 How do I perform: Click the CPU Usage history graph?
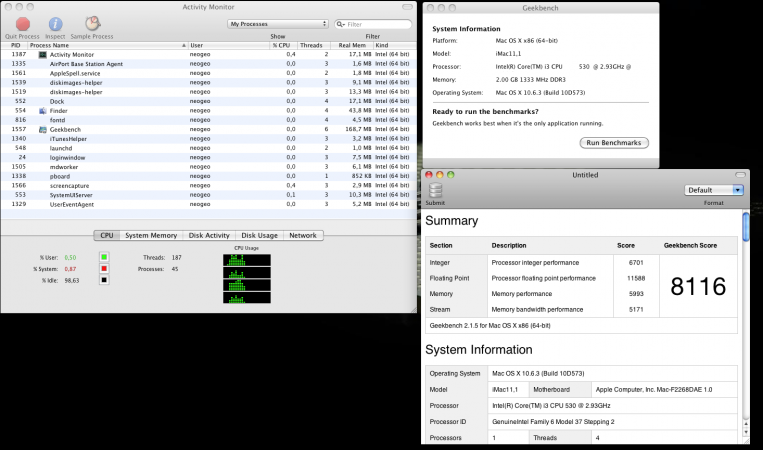(247, 279)
